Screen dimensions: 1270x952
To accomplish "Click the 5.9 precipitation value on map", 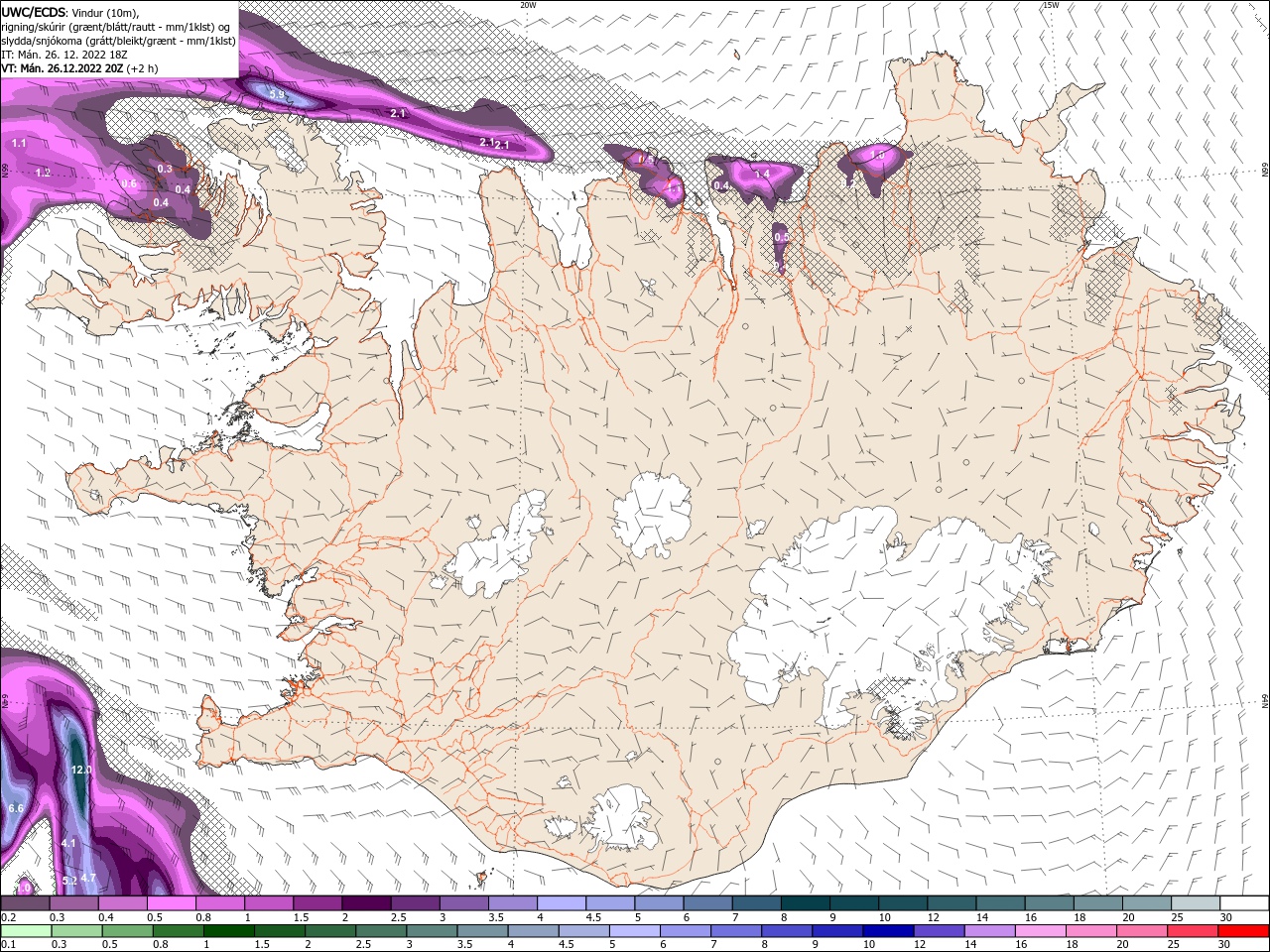I will tap(277, 94).
